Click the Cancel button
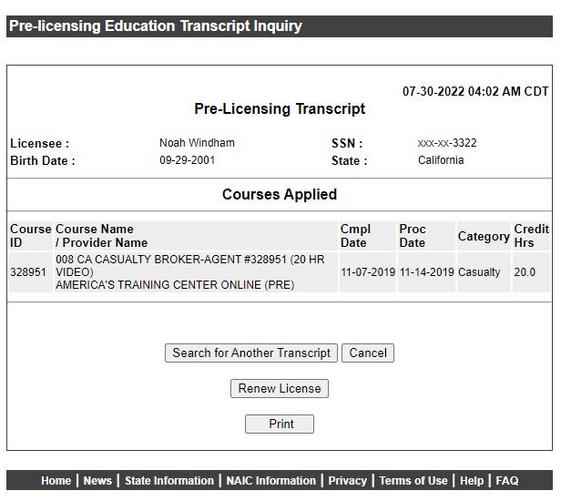This screenshot has width=561, height=501. tap(368, 353)
